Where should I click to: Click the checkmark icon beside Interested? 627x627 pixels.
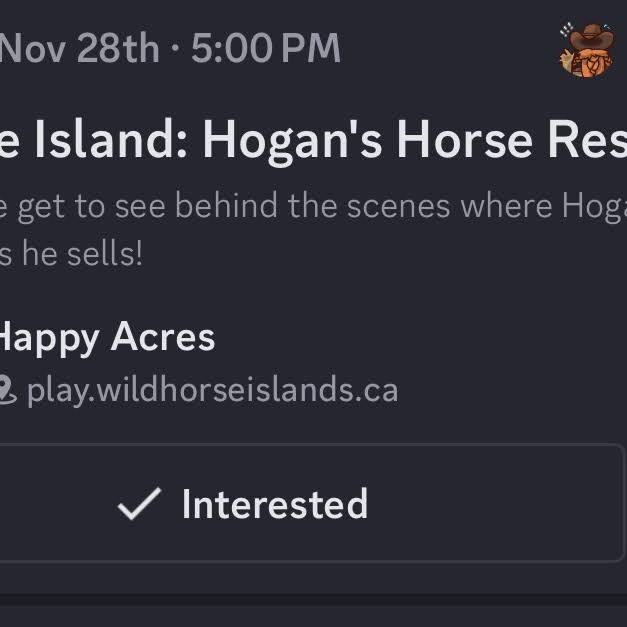140,503
